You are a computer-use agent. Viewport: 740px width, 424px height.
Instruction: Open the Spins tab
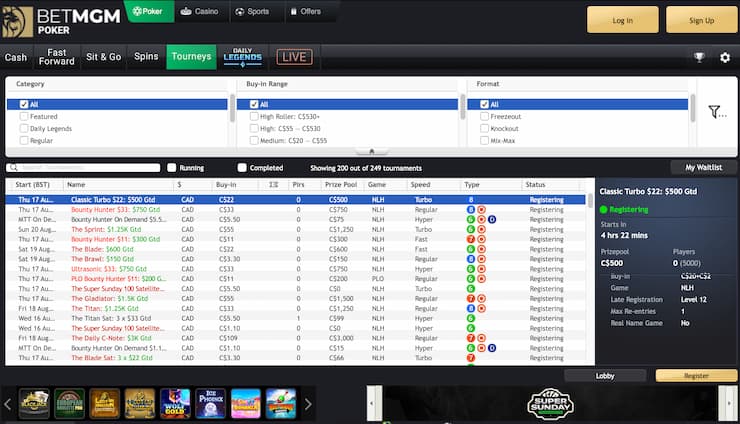pyautogui.click(x=146, y=57)
